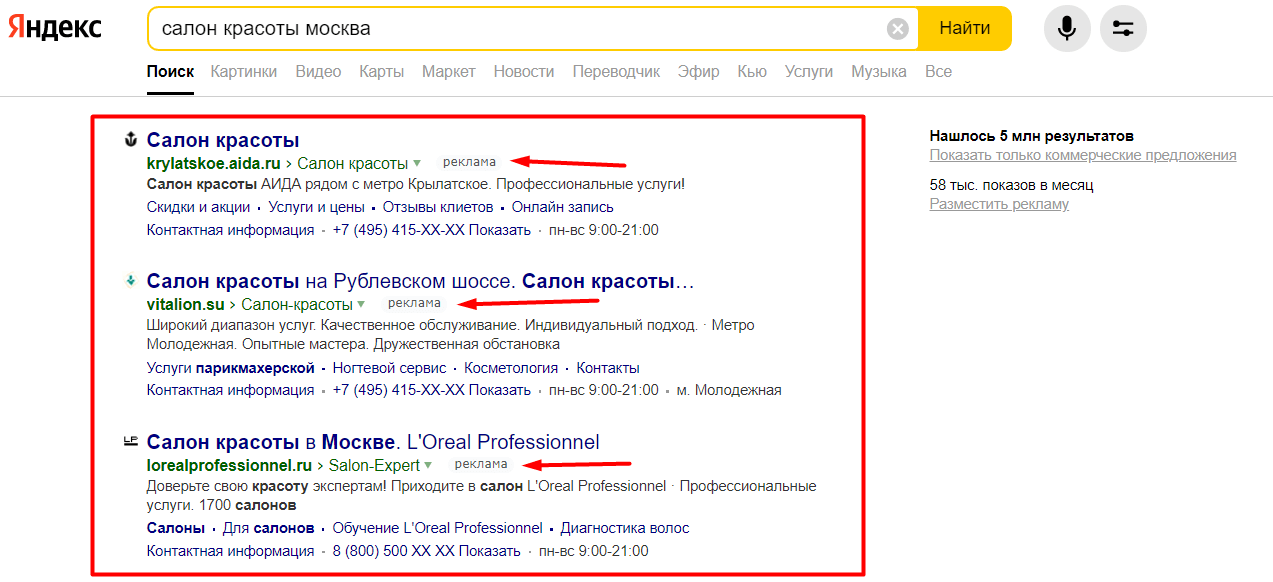This screenshot has height=582, width=1273.
Task: Click the description starting Салон красоты АИДА
Action: point(416,185)
